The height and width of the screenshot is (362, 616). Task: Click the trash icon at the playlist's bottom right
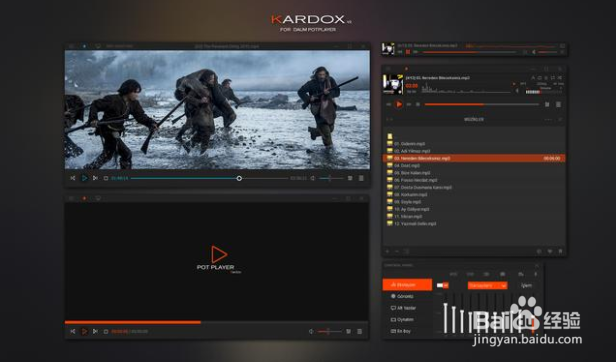tap(560, 251)
